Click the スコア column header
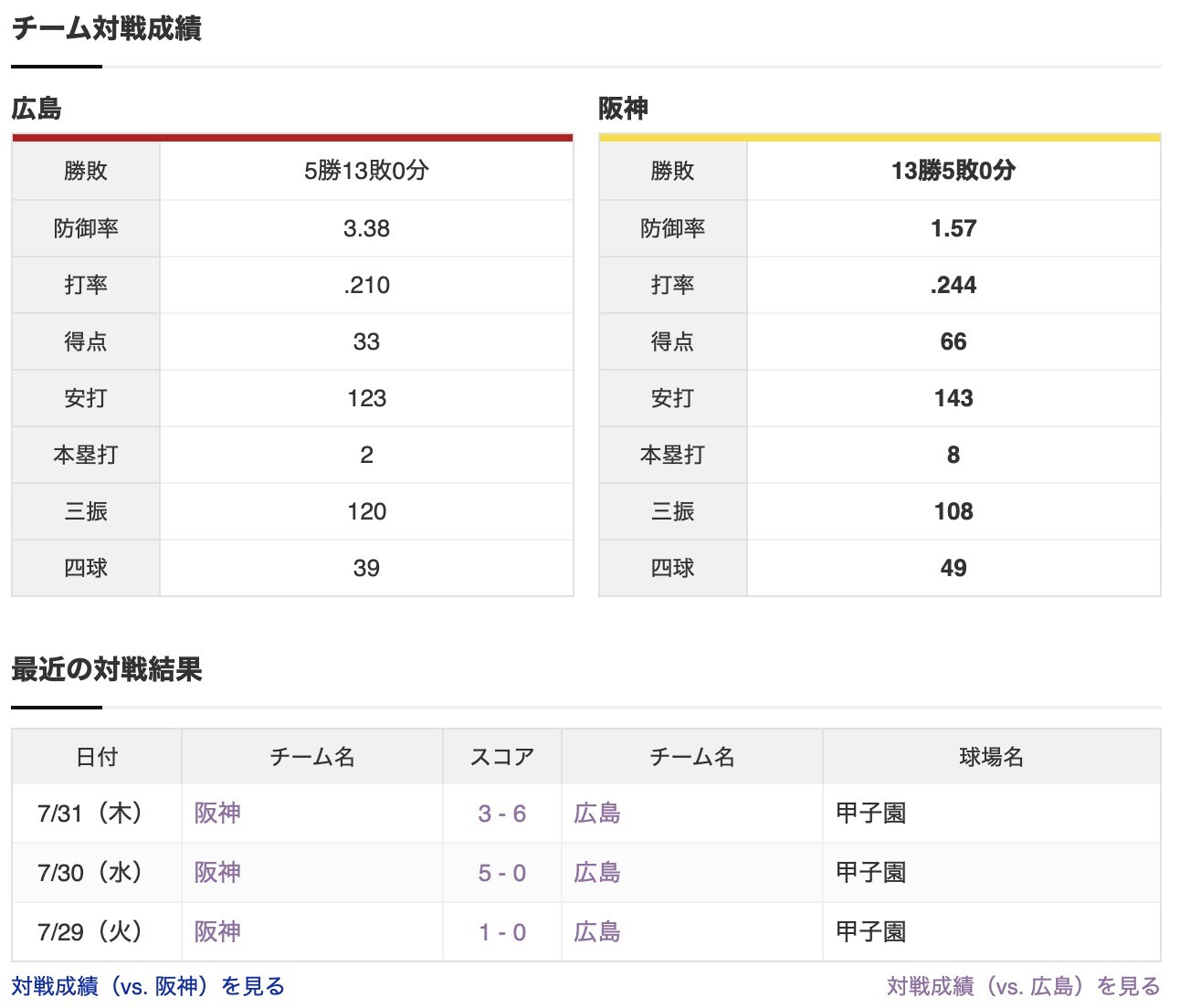 point(500,757)
